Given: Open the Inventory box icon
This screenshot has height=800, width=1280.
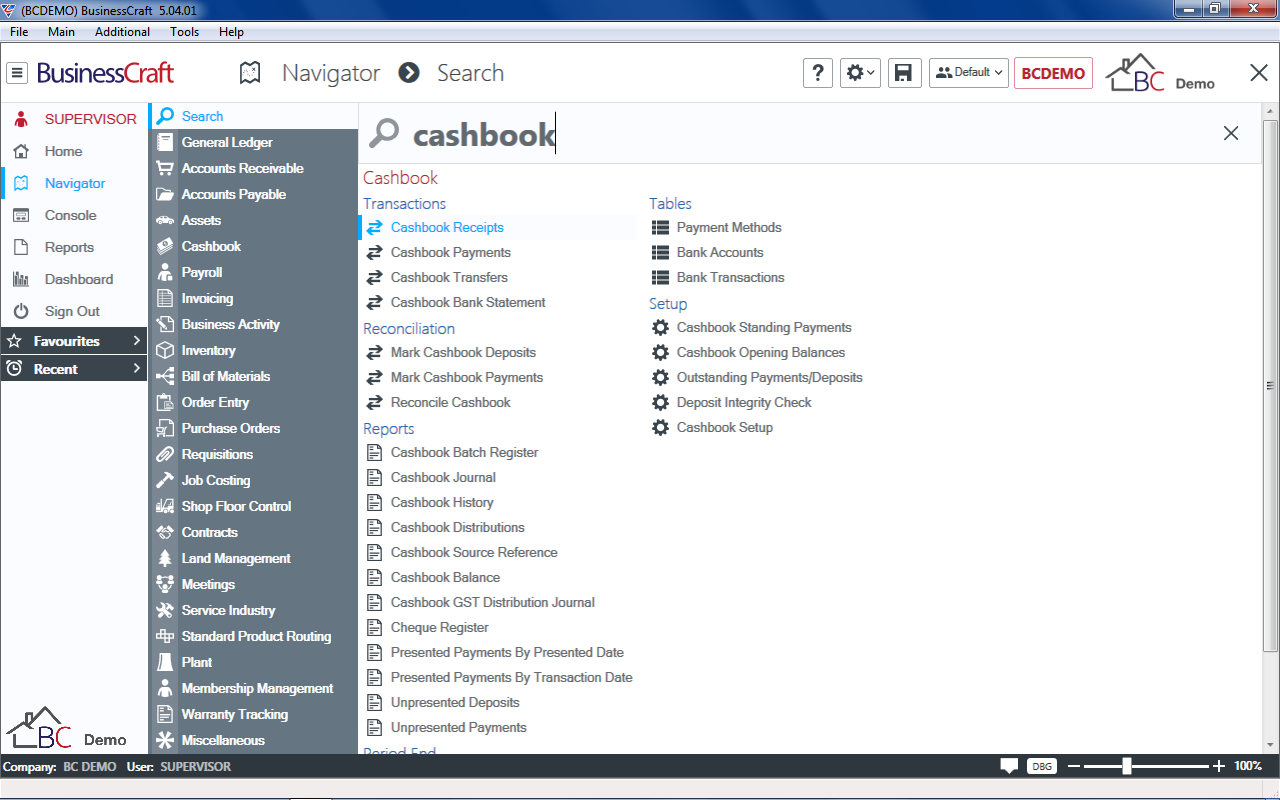Looking at the screenshot, I should 165,350.
